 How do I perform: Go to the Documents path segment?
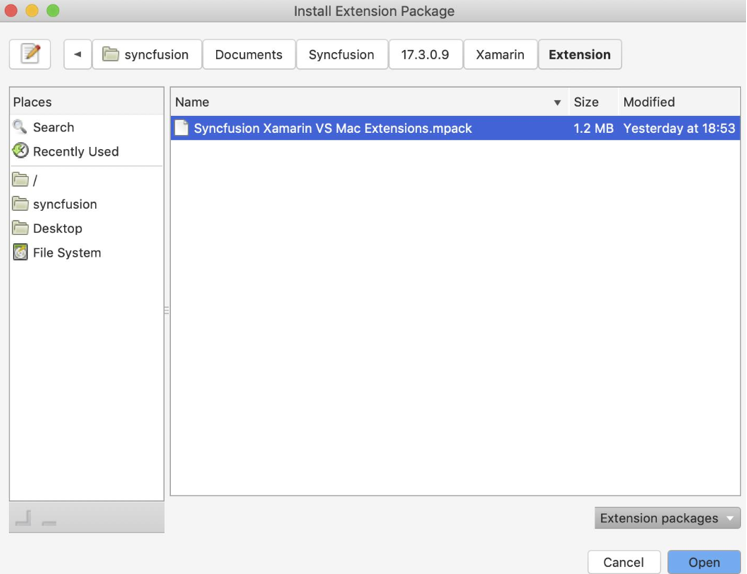point(249,54)
